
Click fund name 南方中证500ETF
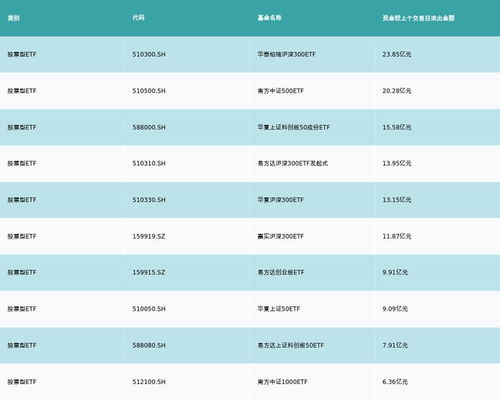(280, 91)
